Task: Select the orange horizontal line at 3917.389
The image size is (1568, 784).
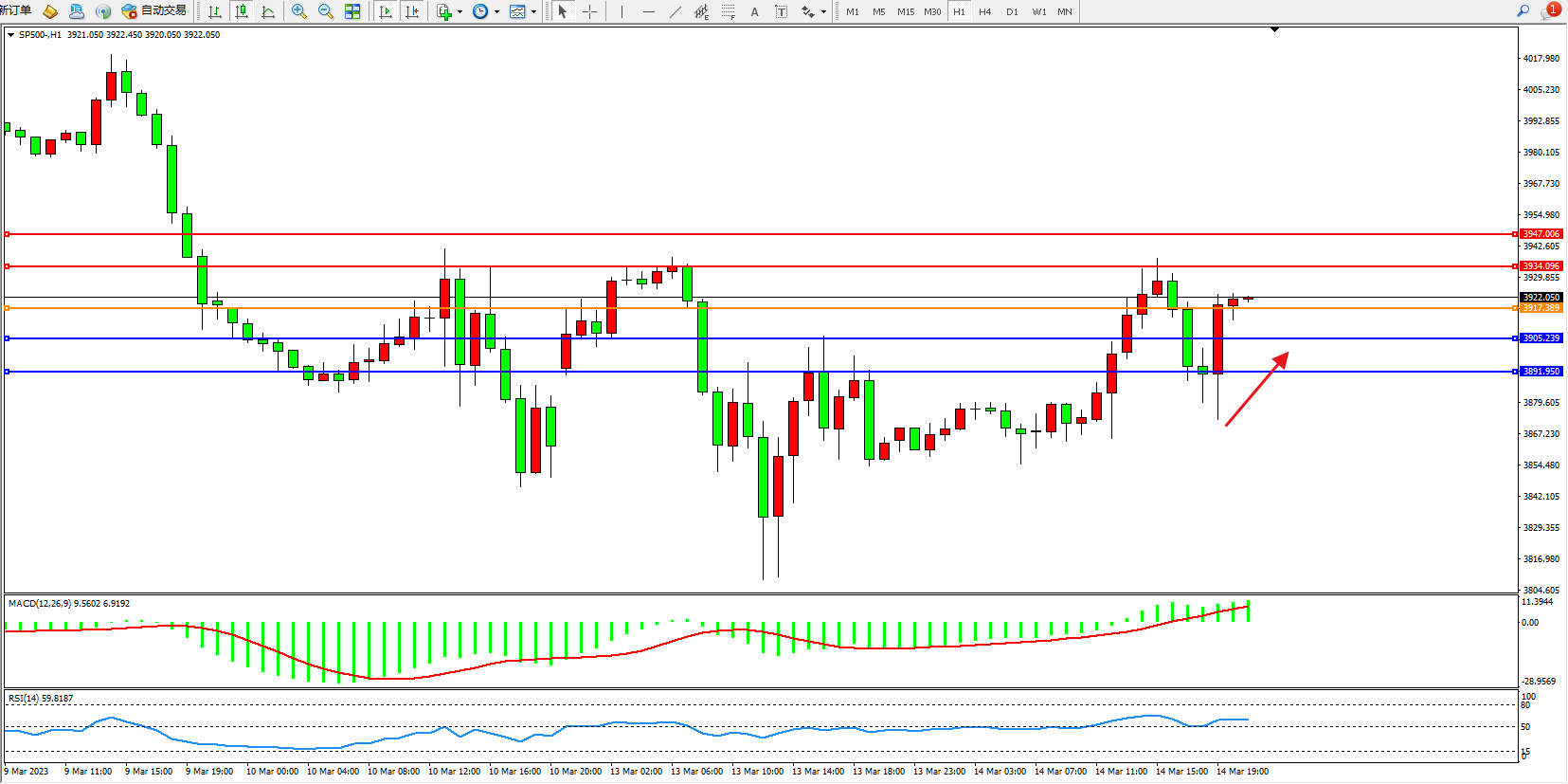Action: click(758, 308)
